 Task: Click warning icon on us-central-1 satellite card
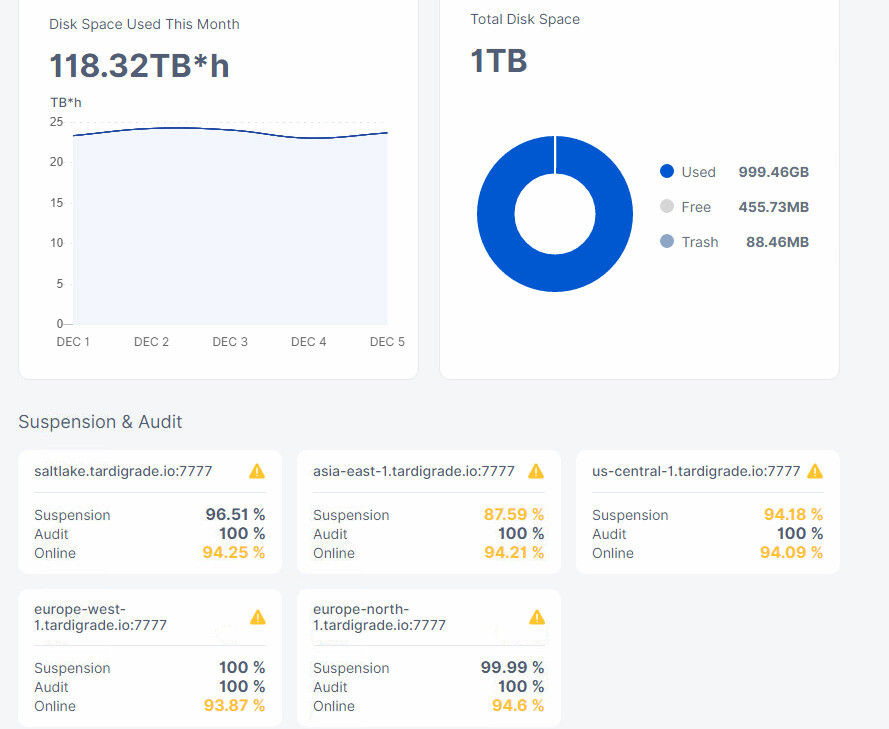[x=815, y=471]
